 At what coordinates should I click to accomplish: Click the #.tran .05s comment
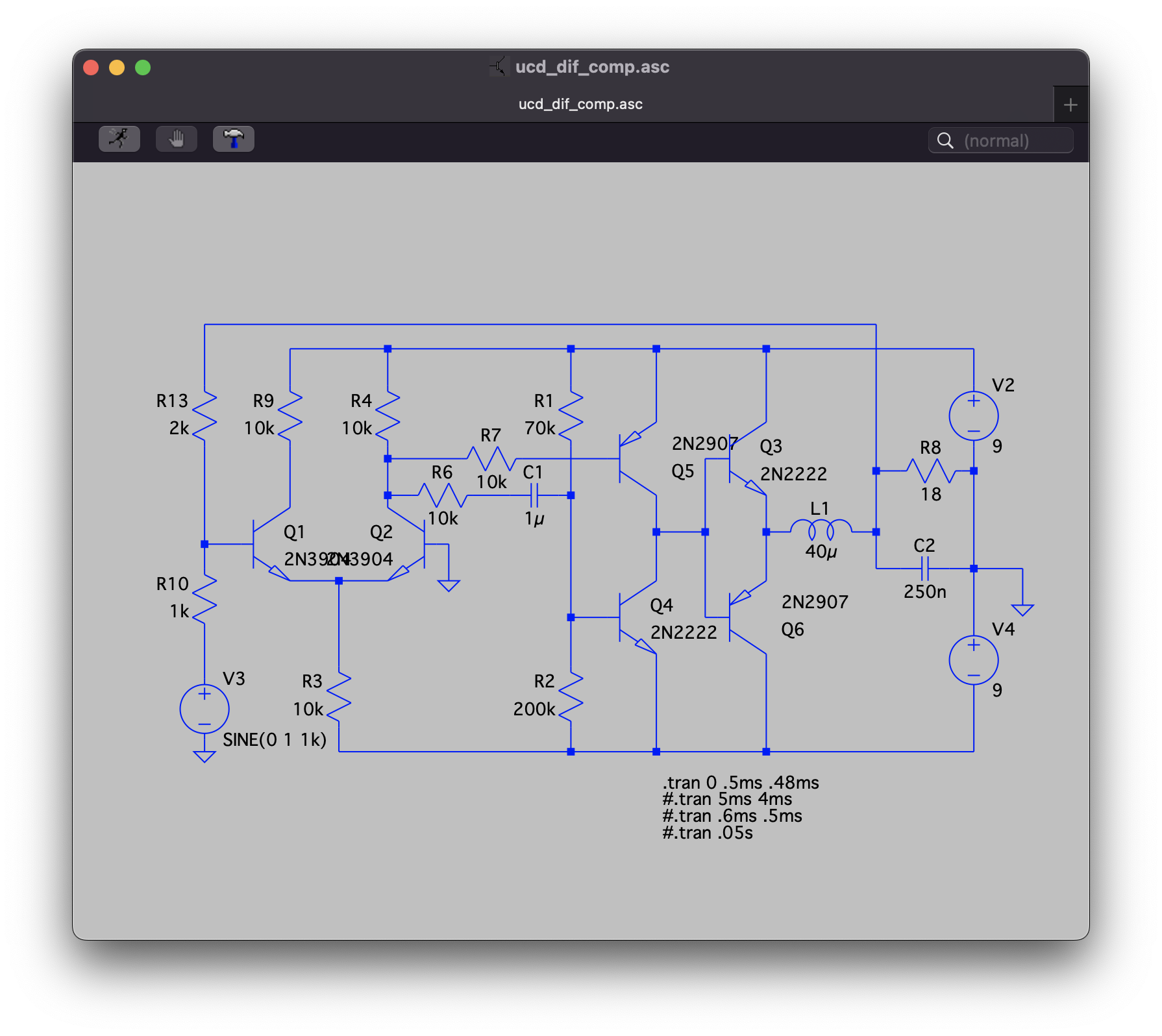pos(708,833)
